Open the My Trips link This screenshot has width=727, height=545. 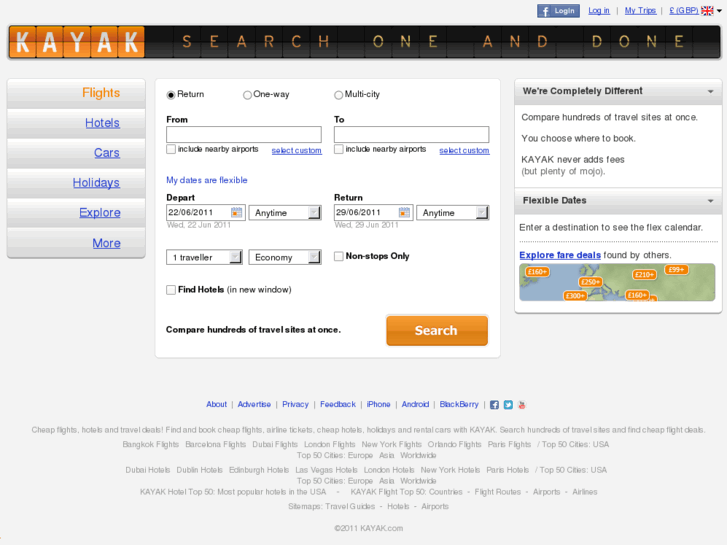[x=640, y=11]
